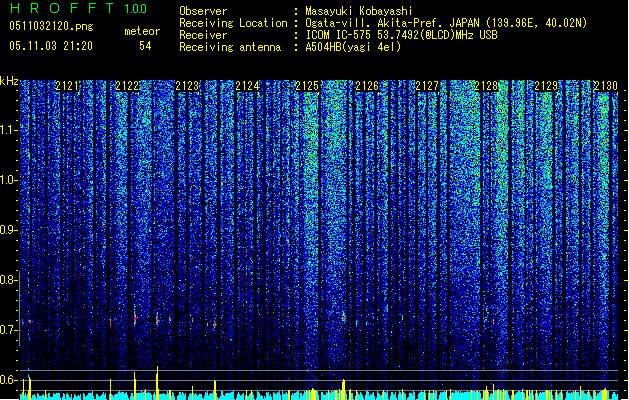The image size is (629, 400).
Task: Click the 2129 time marker
Action: (x=546, y=86)
